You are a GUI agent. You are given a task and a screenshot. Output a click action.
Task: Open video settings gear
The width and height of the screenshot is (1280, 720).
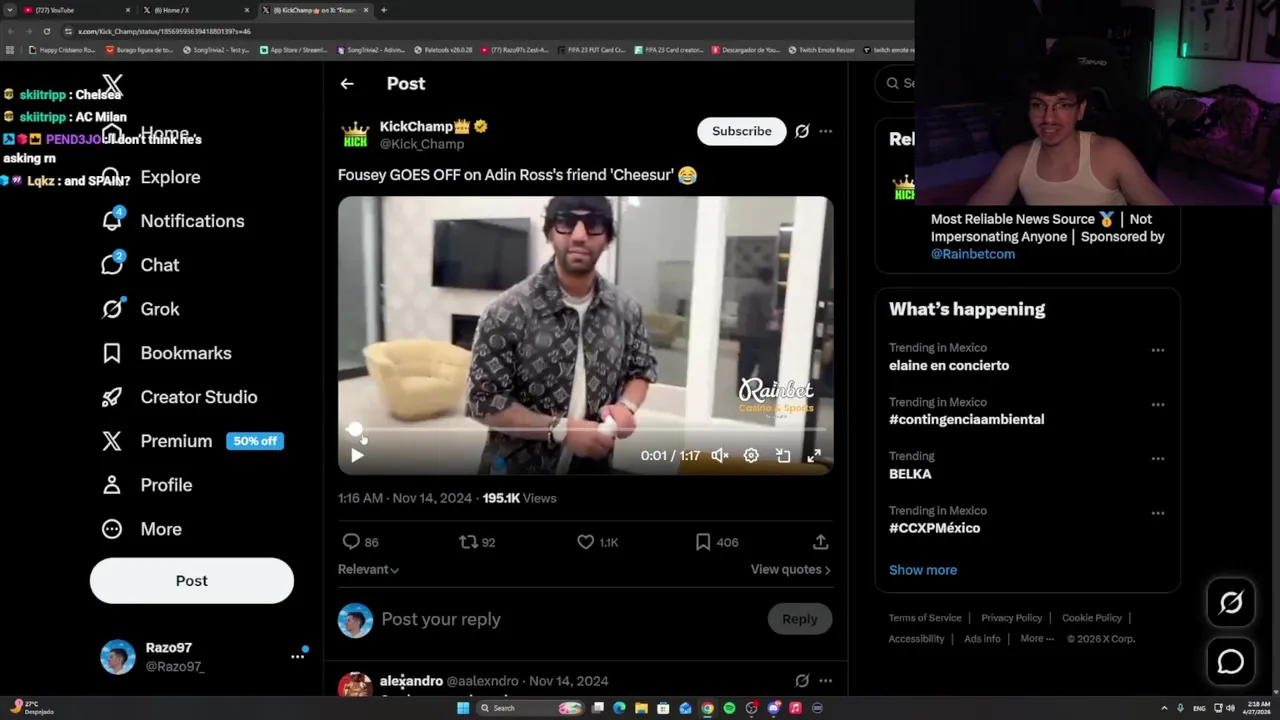pyautogui.click(x=751, y=456)
